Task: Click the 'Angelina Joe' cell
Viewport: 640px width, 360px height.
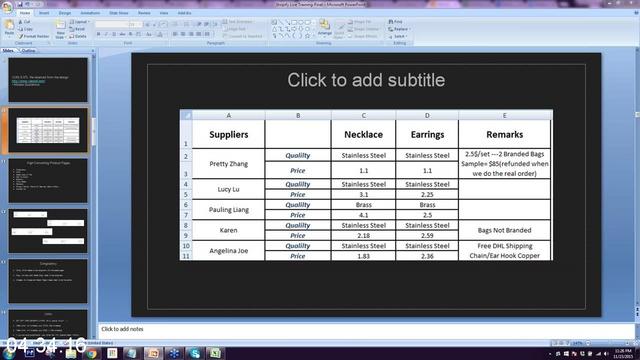Action: click(229, 251)
